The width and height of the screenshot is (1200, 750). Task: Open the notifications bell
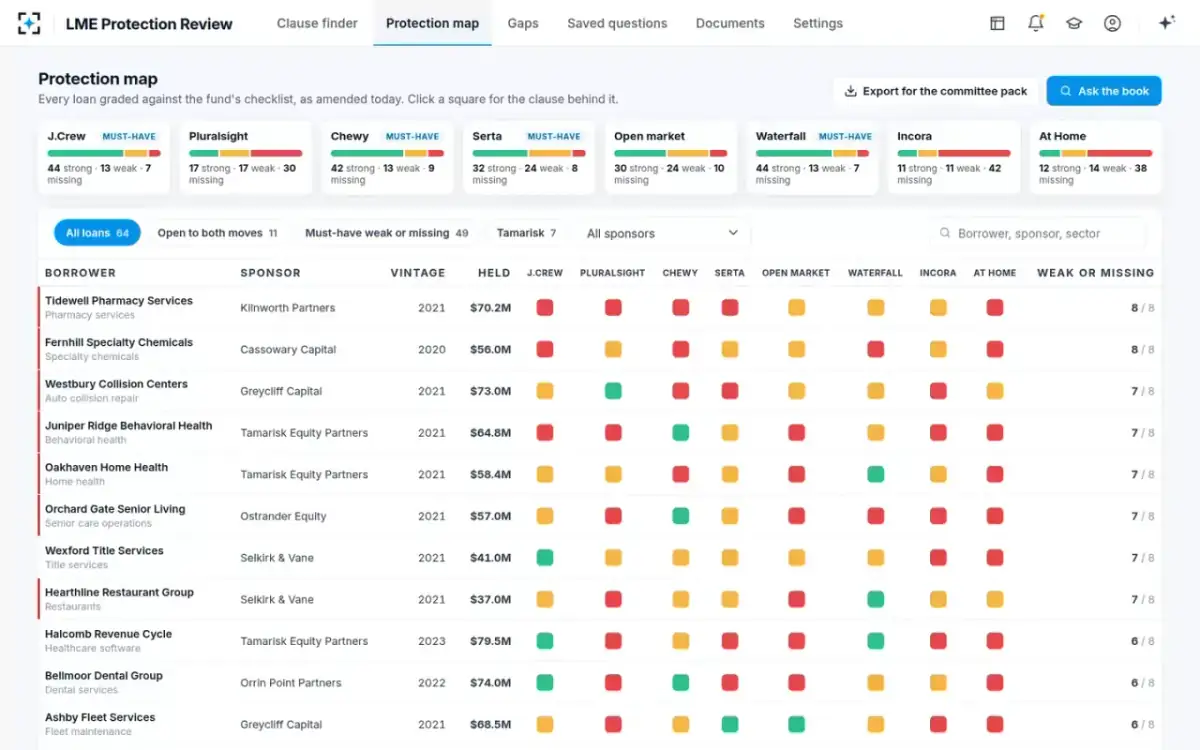1036,23
